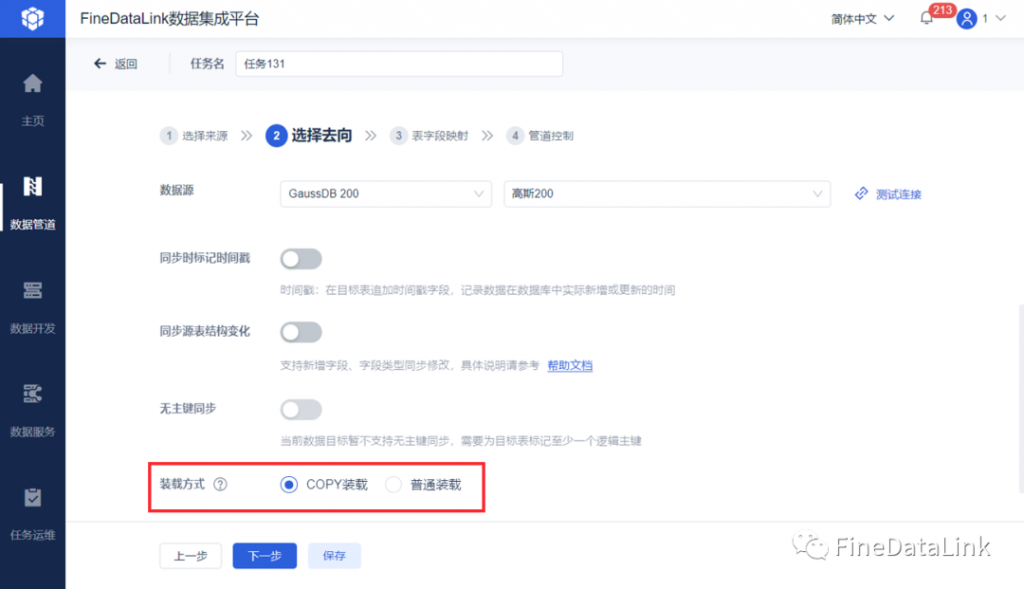Image resolution: width=1024 pixels, height=589 pixels.
Task: Click the 保存 button
Action: pyautogui.click(x=334, y=556)
